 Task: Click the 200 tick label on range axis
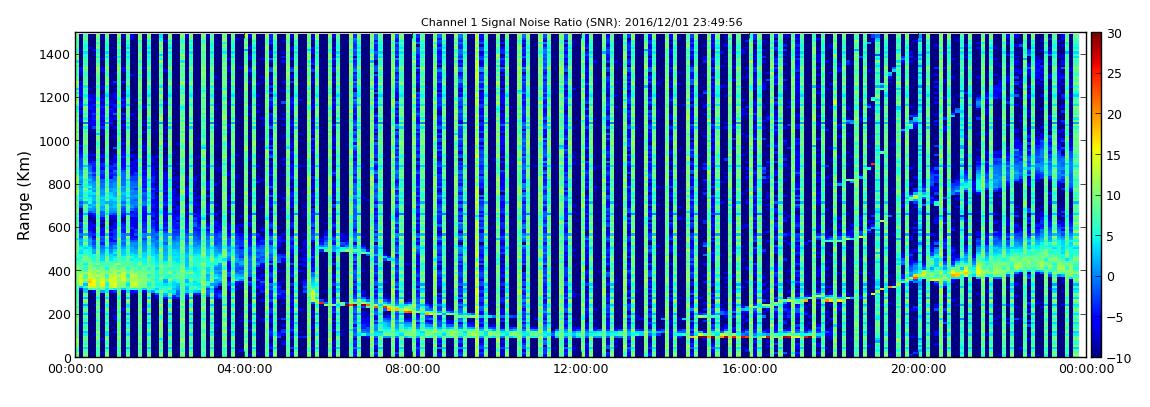tap(59, 314)
